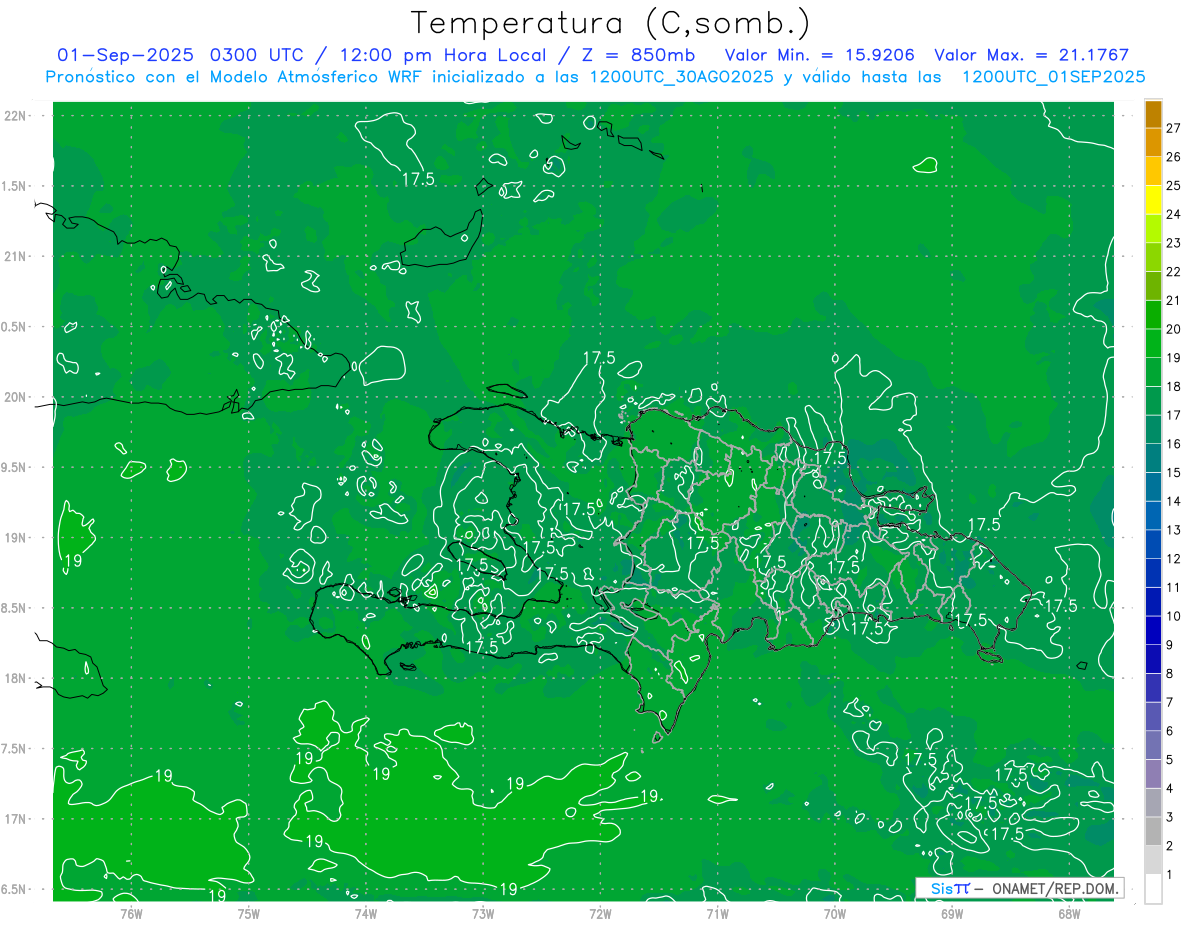Click 'Valor Max. = 21.1767' text
Viewport: 1200px width, 927px height.
point(1031,55)
